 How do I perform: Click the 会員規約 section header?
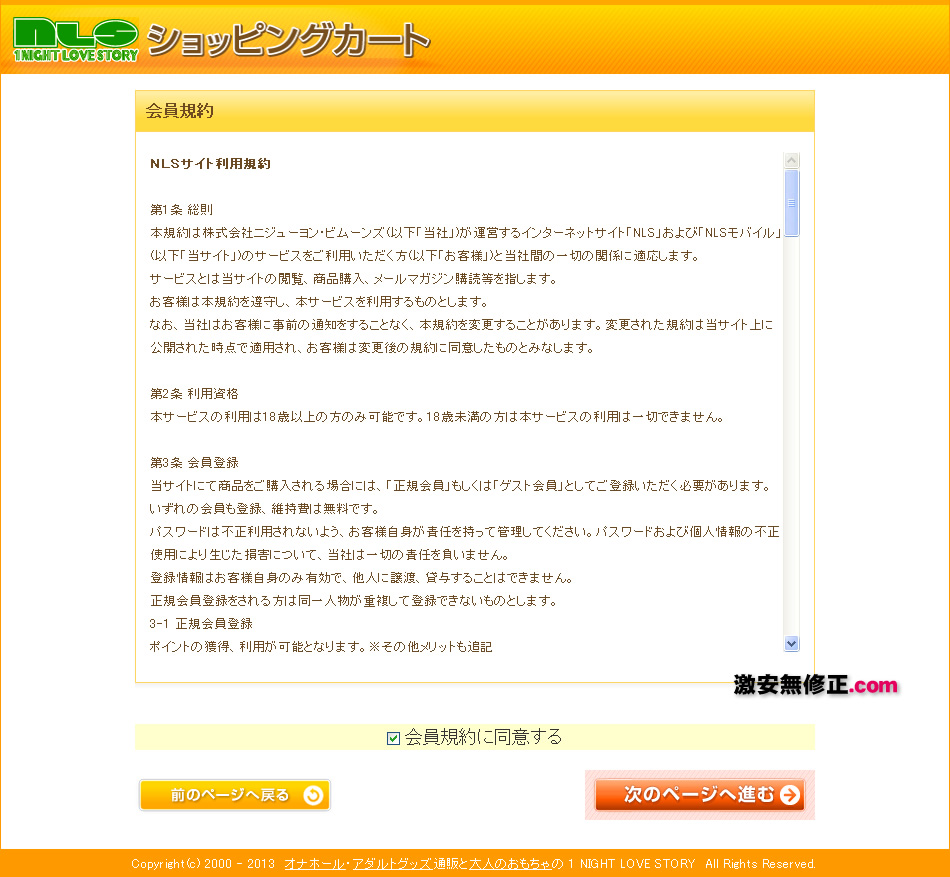coord(475,111)
